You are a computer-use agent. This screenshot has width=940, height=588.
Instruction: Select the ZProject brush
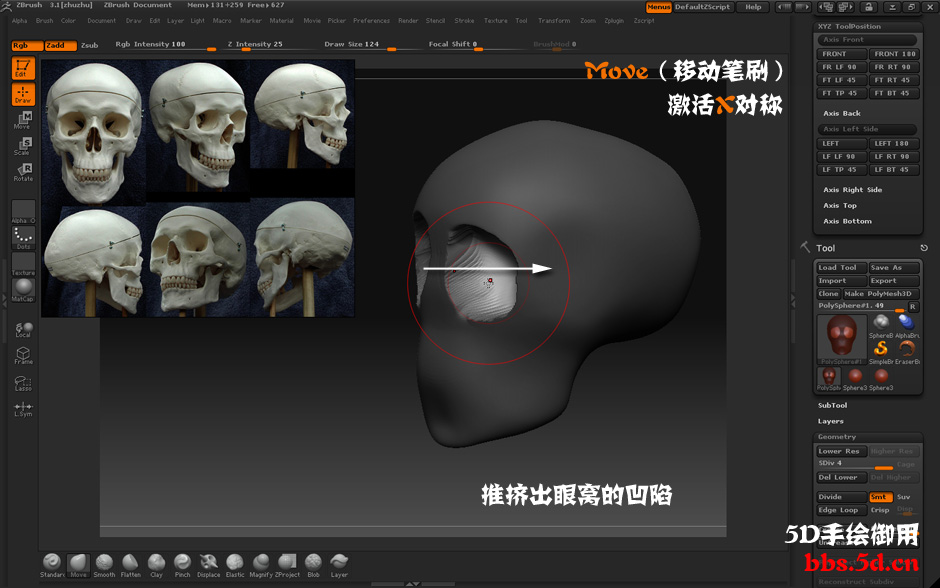pos(287,565)
